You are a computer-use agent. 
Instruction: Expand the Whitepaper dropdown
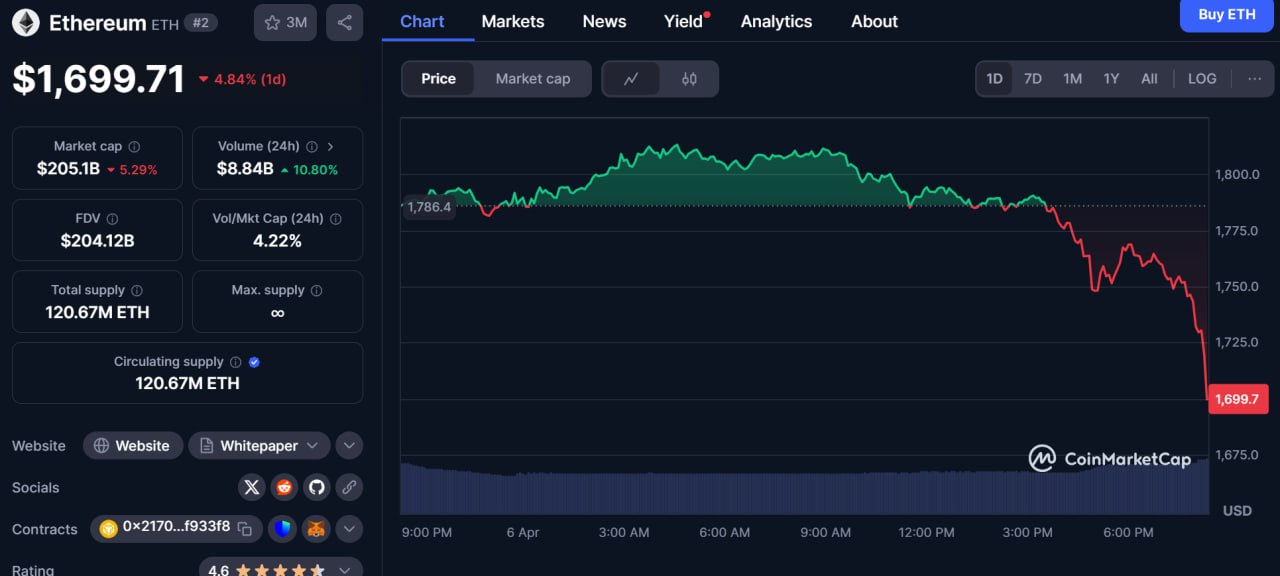(259, 446)
